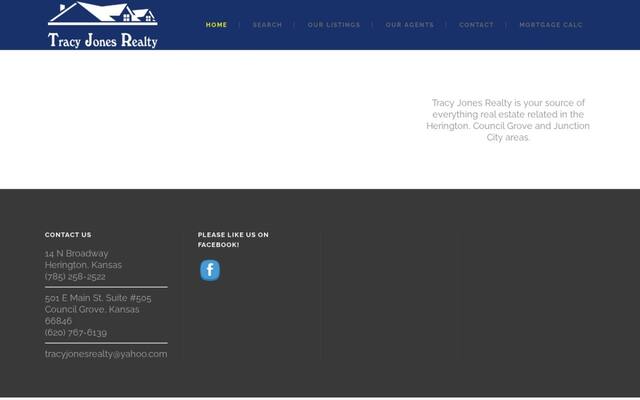Open the Mortgage Calc page
This screenshot has height=400, width=640.
click(x=551, y=25)
